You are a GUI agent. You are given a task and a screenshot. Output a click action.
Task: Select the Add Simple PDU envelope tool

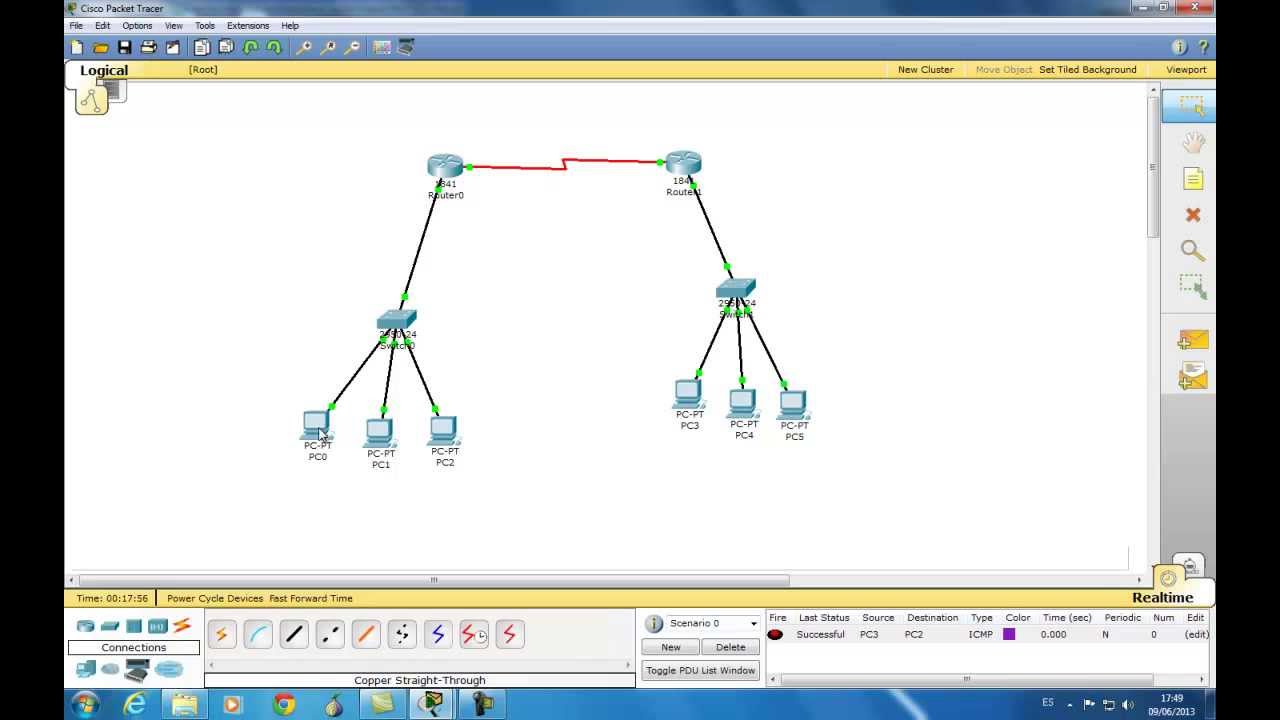click(x=1192, y=340)
